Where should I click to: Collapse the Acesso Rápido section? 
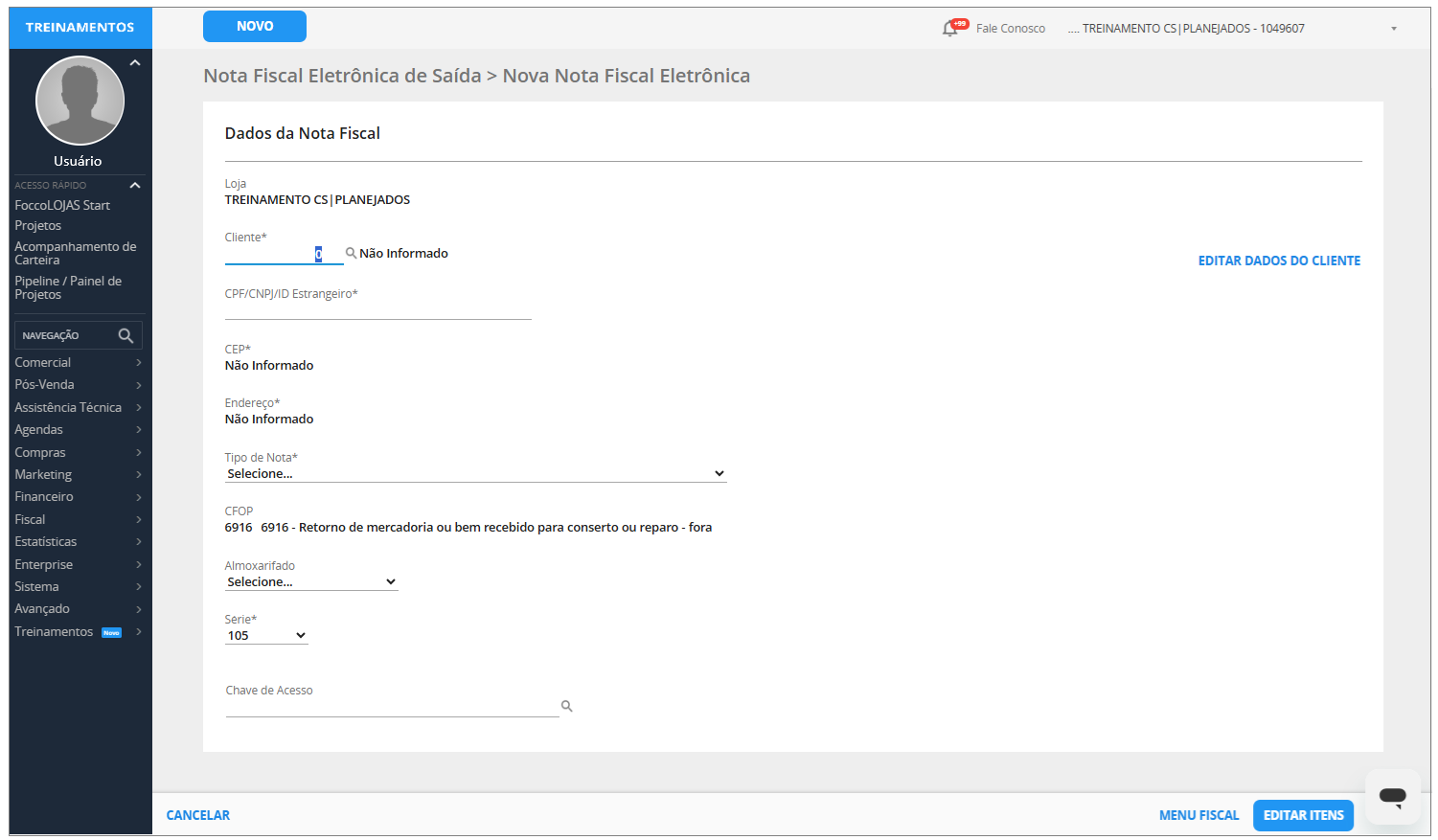click(x=135, y=185)
